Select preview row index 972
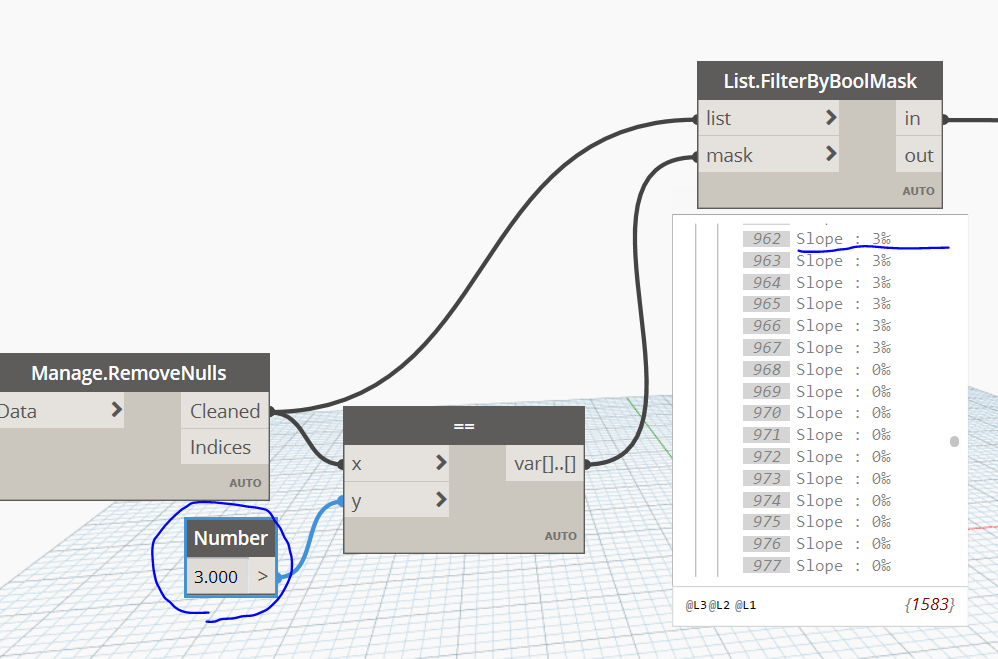The image size is (998, 659). pos(766,457)
